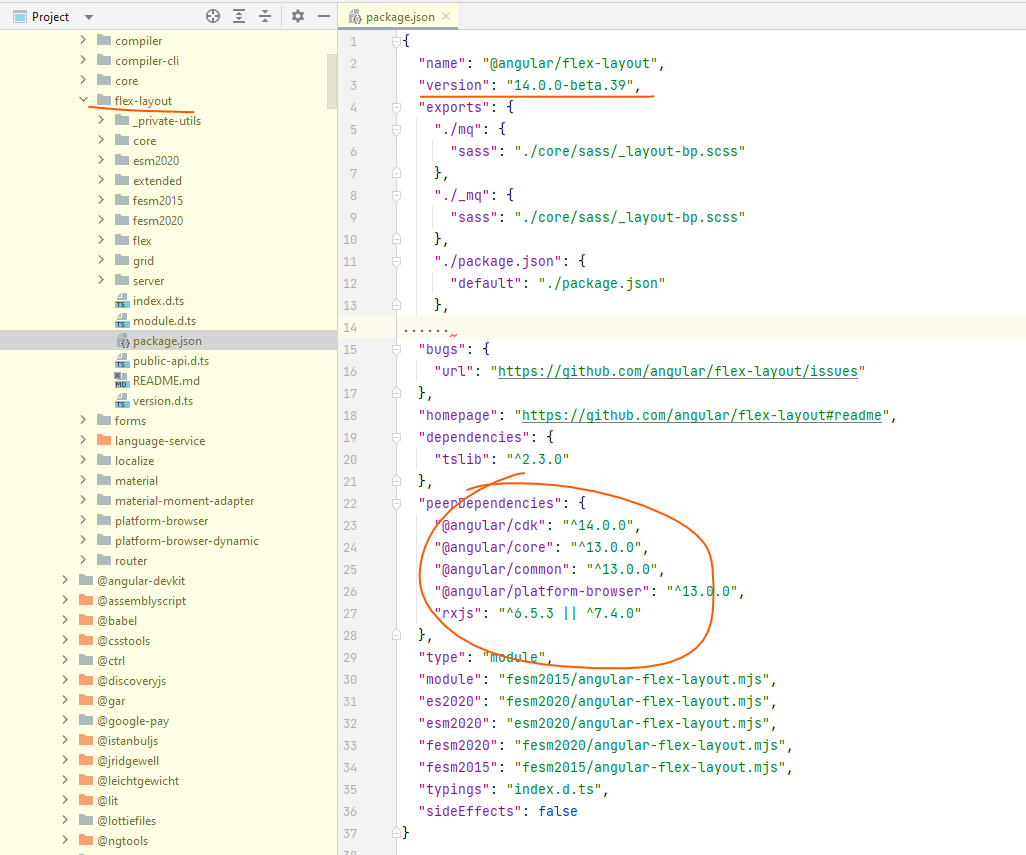
Task: Click the @lottiefiles folder icon
Action: tap(86, 820)
